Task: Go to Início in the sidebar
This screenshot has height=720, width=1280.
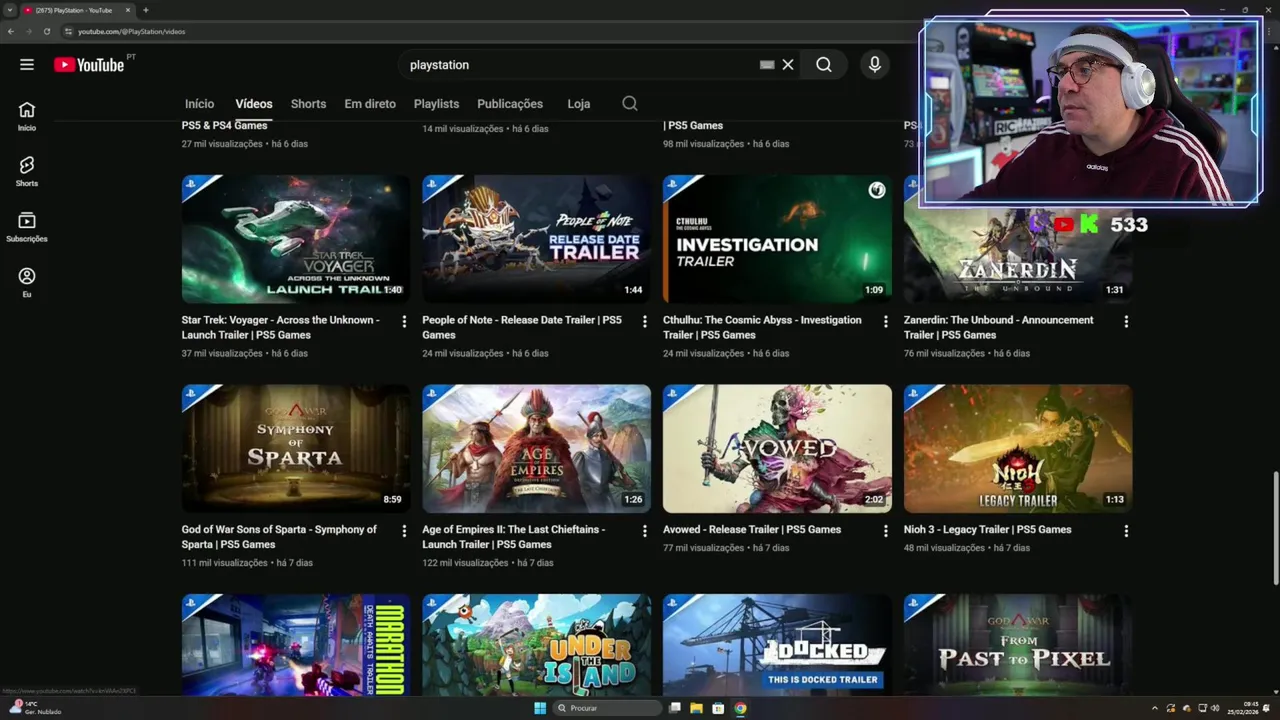Action: point(27,116)
